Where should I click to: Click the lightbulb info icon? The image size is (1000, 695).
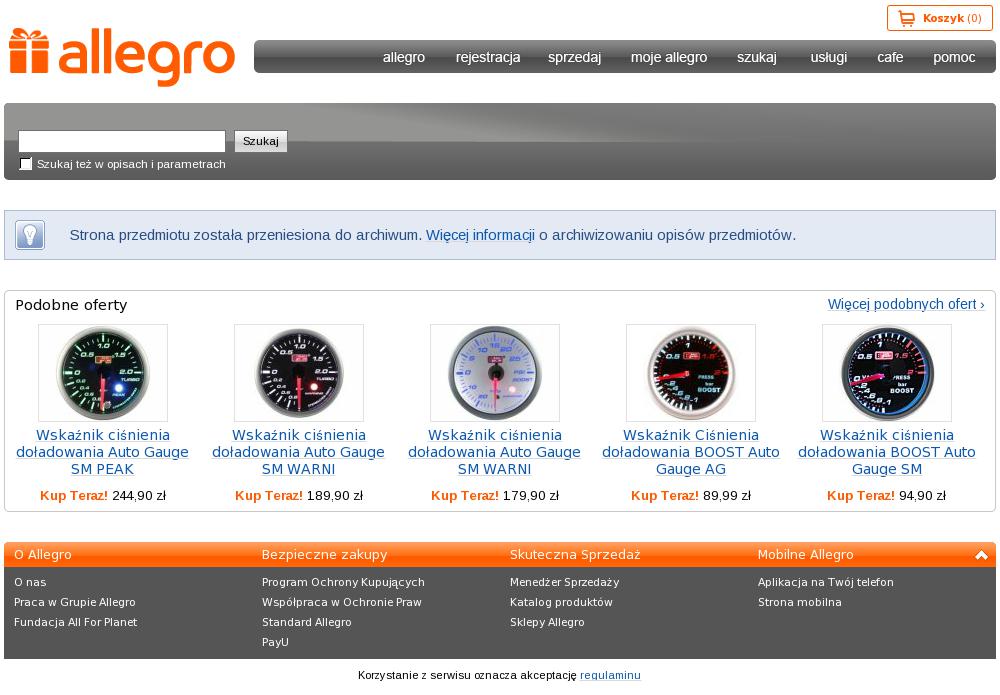pos(30,235)
